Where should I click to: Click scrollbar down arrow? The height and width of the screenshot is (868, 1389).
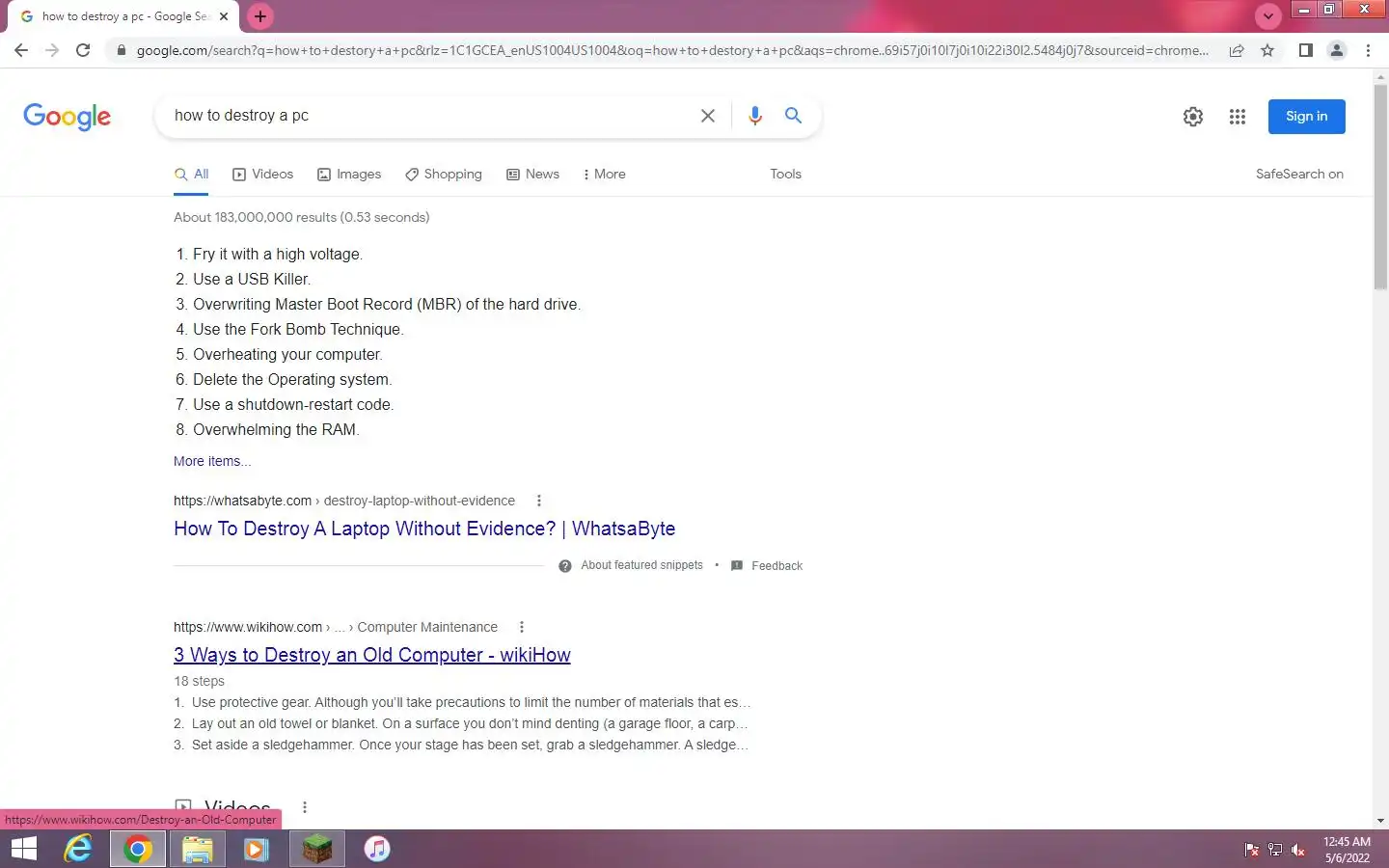pyautogui.click(x=1380, y=821)
